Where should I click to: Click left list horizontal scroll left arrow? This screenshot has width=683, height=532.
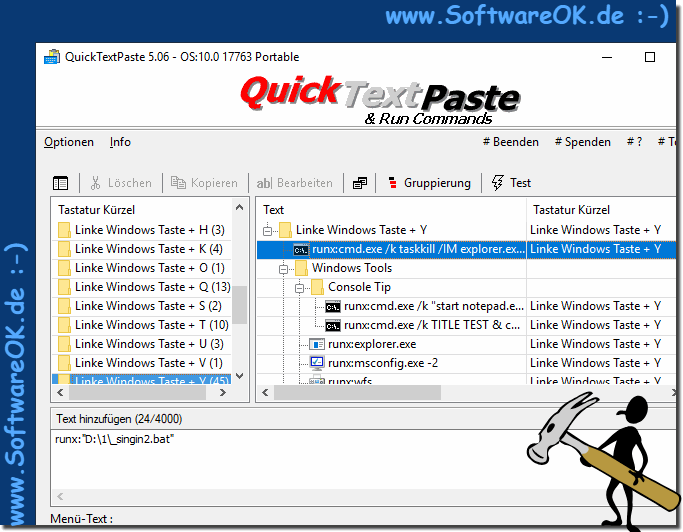pyautogui.click(x=61, y=393)
